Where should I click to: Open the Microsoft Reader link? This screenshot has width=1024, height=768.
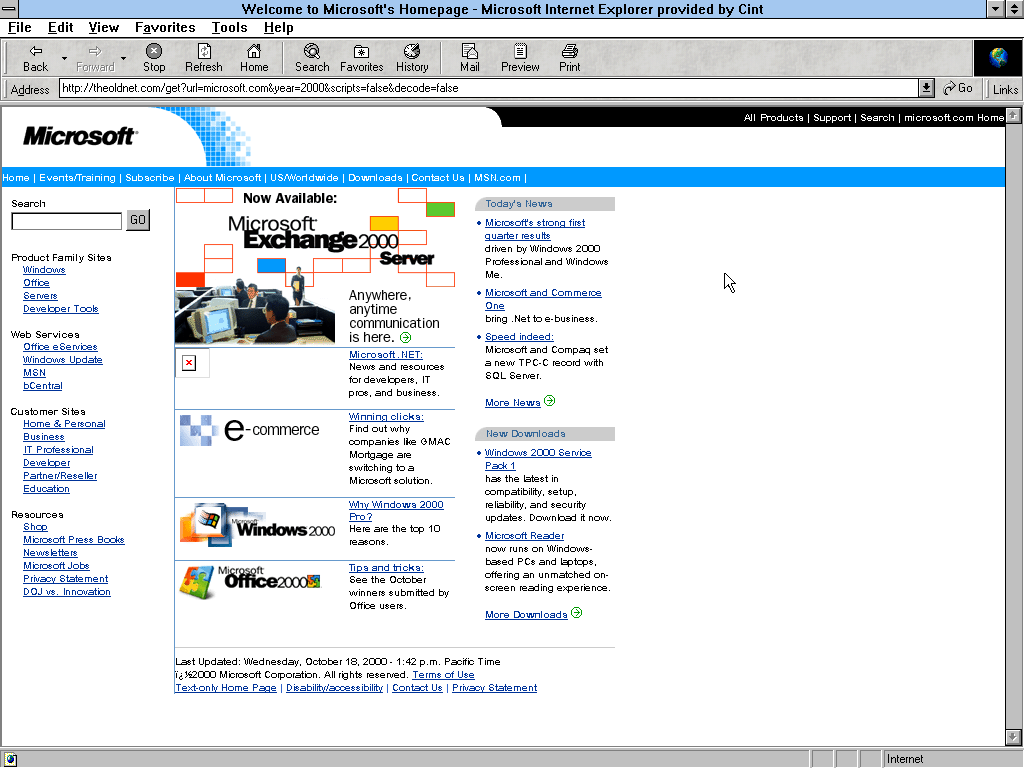[x=524, y=536]
